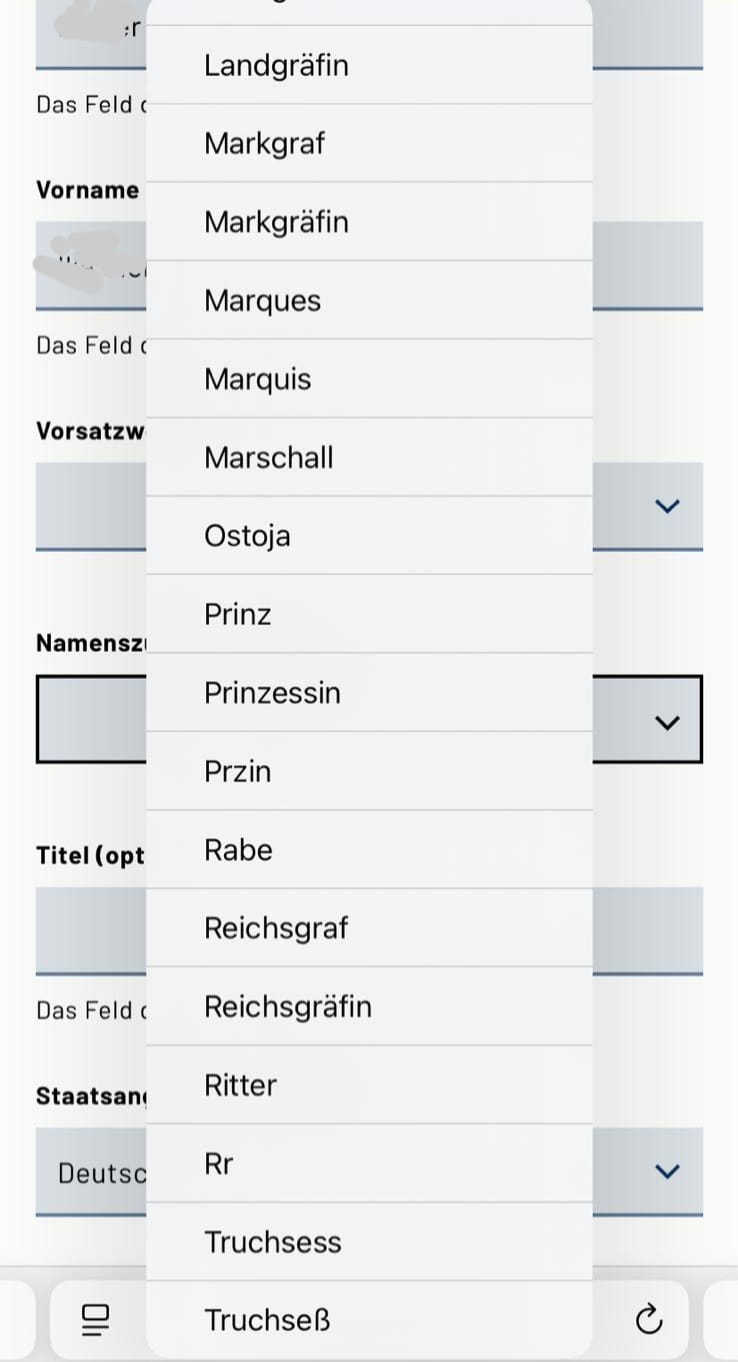The height and width of the screenshot is (1362, 738).
Task: Expand the Namenszusatz dropdown chevron
Action: tap(666, 721)
